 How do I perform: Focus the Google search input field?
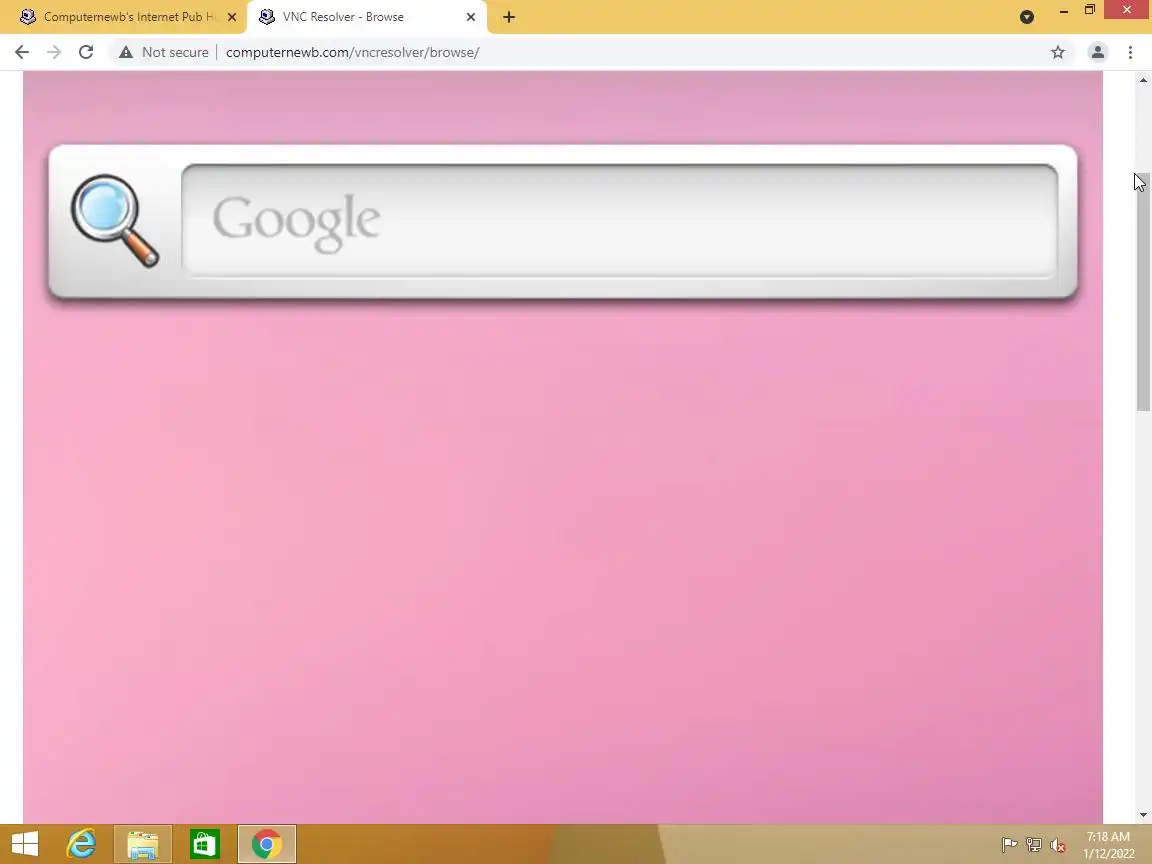pos(619,220)
